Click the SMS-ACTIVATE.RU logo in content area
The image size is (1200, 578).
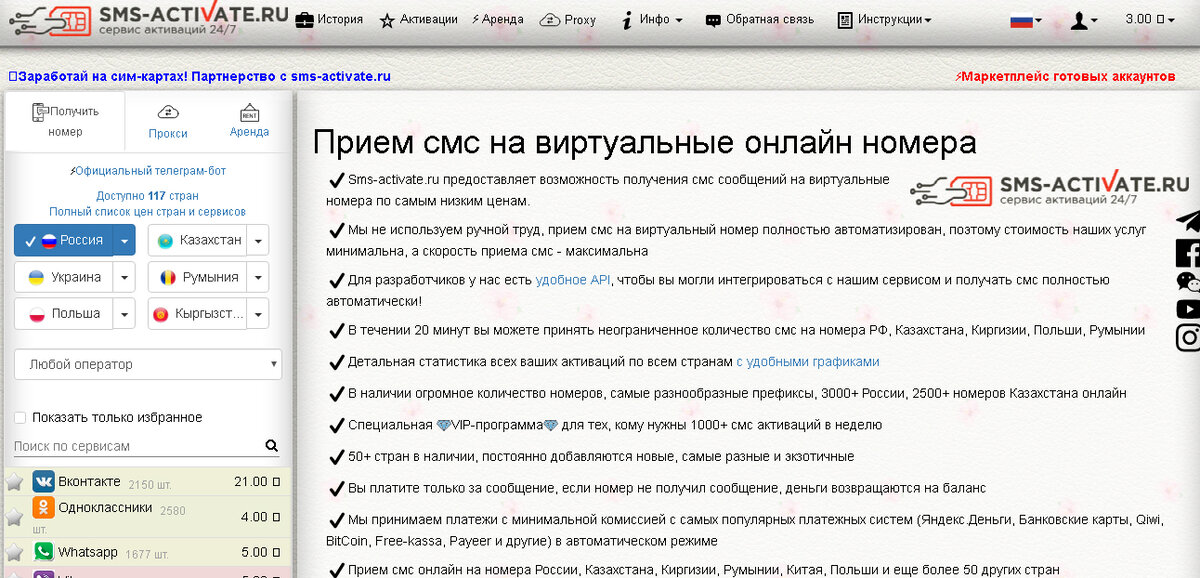1049,190
